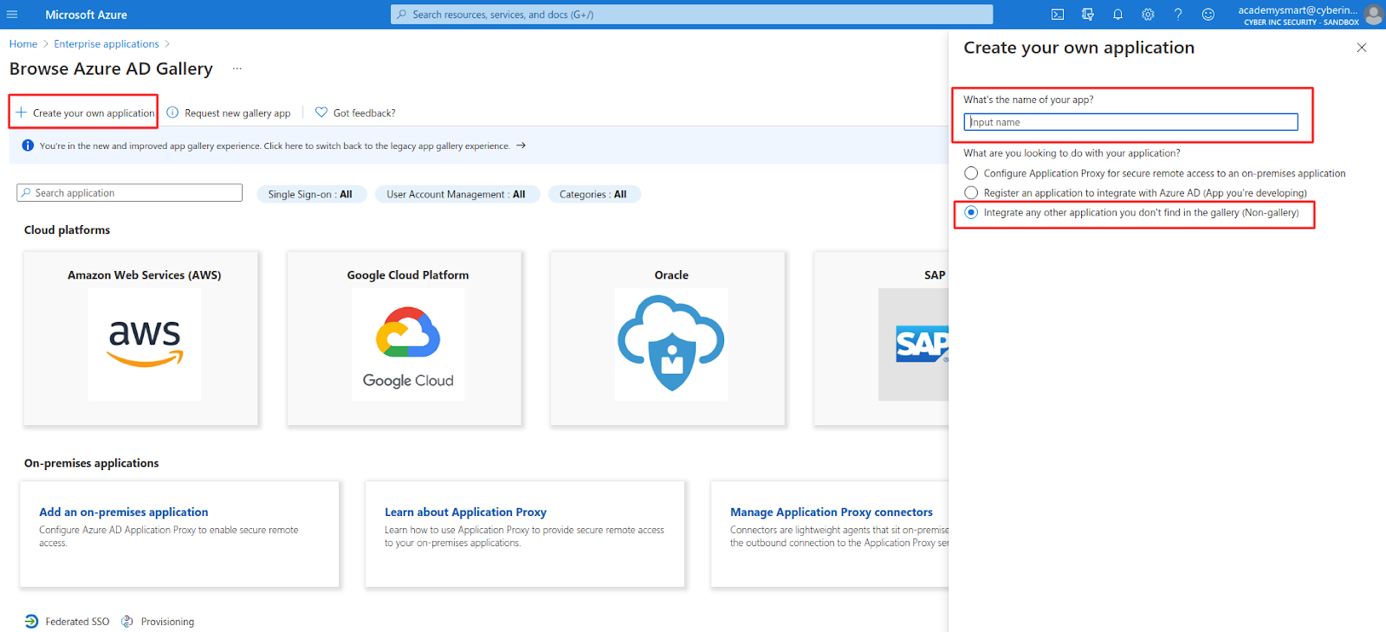Click the AWS logo tile
The width and height of the screenshot is (1386, 632).
coord(144,344)
